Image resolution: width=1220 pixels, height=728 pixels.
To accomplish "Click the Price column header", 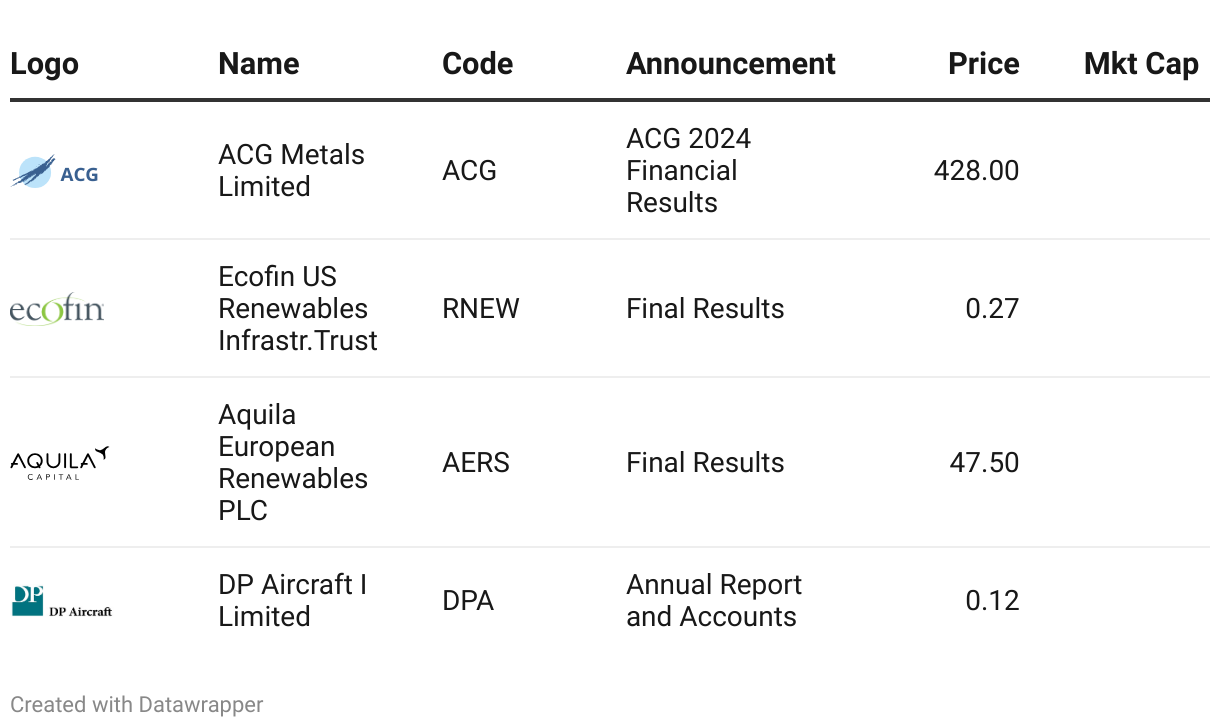I will coord(983,64).
